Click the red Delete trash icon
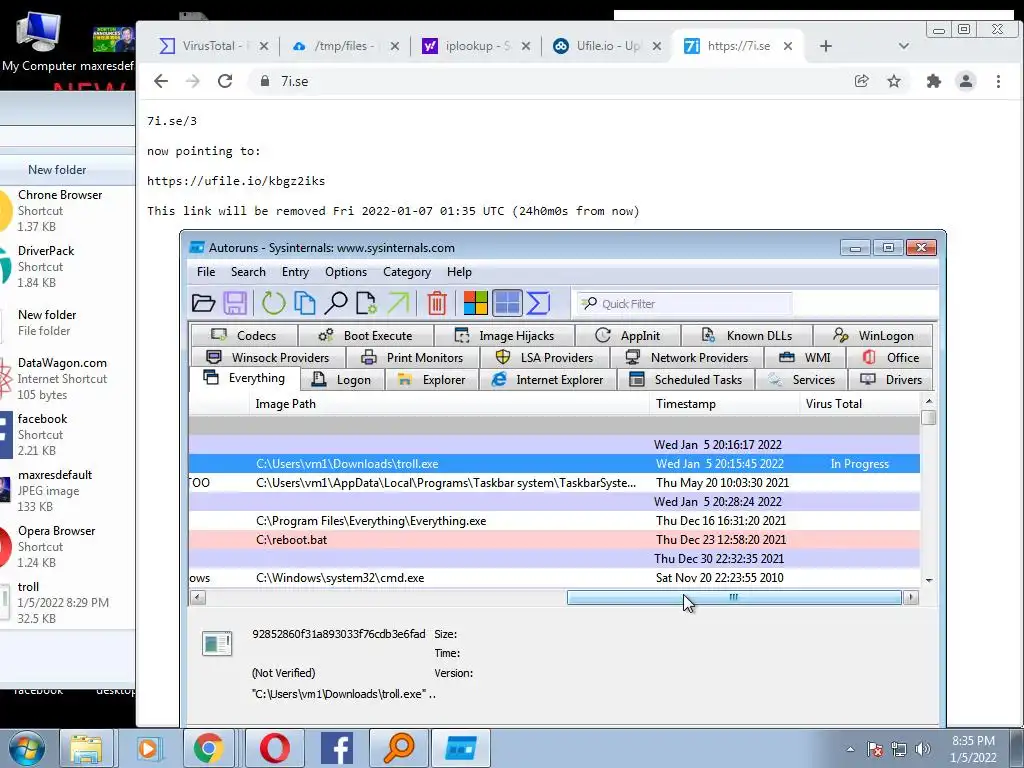The height and width of the screenshot is (768, 1024). [x=437, y=303]
